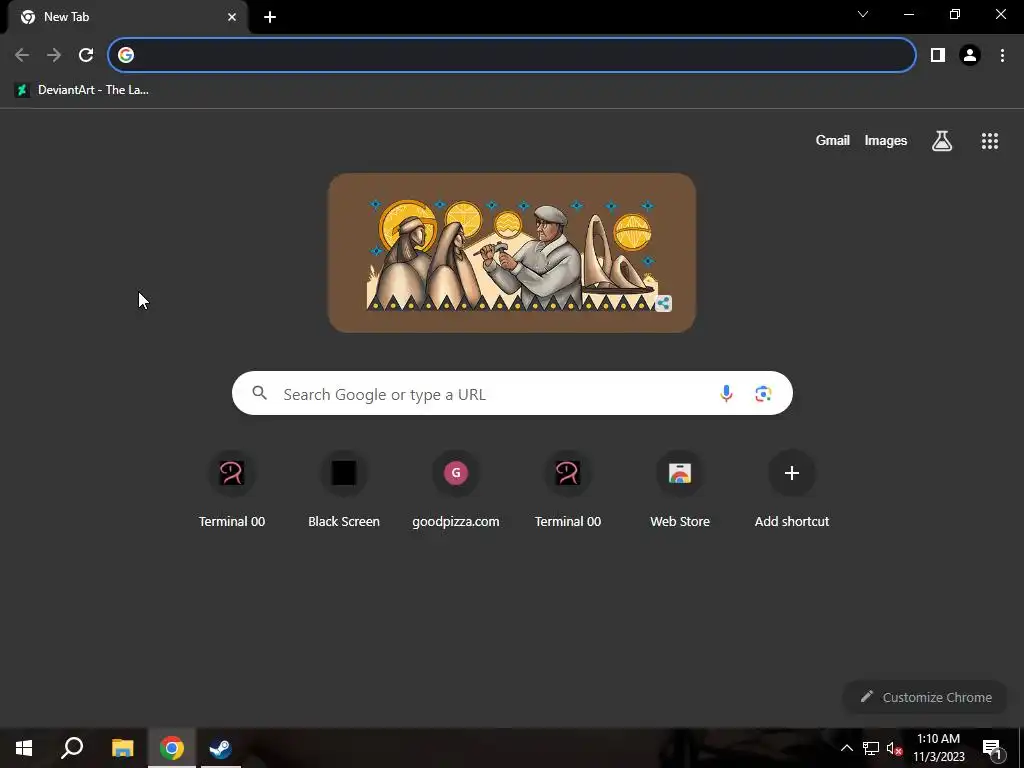Screen dimensions: 1024x768
Task: Search by image with Google Lens icon
Action: coord(763,393)
